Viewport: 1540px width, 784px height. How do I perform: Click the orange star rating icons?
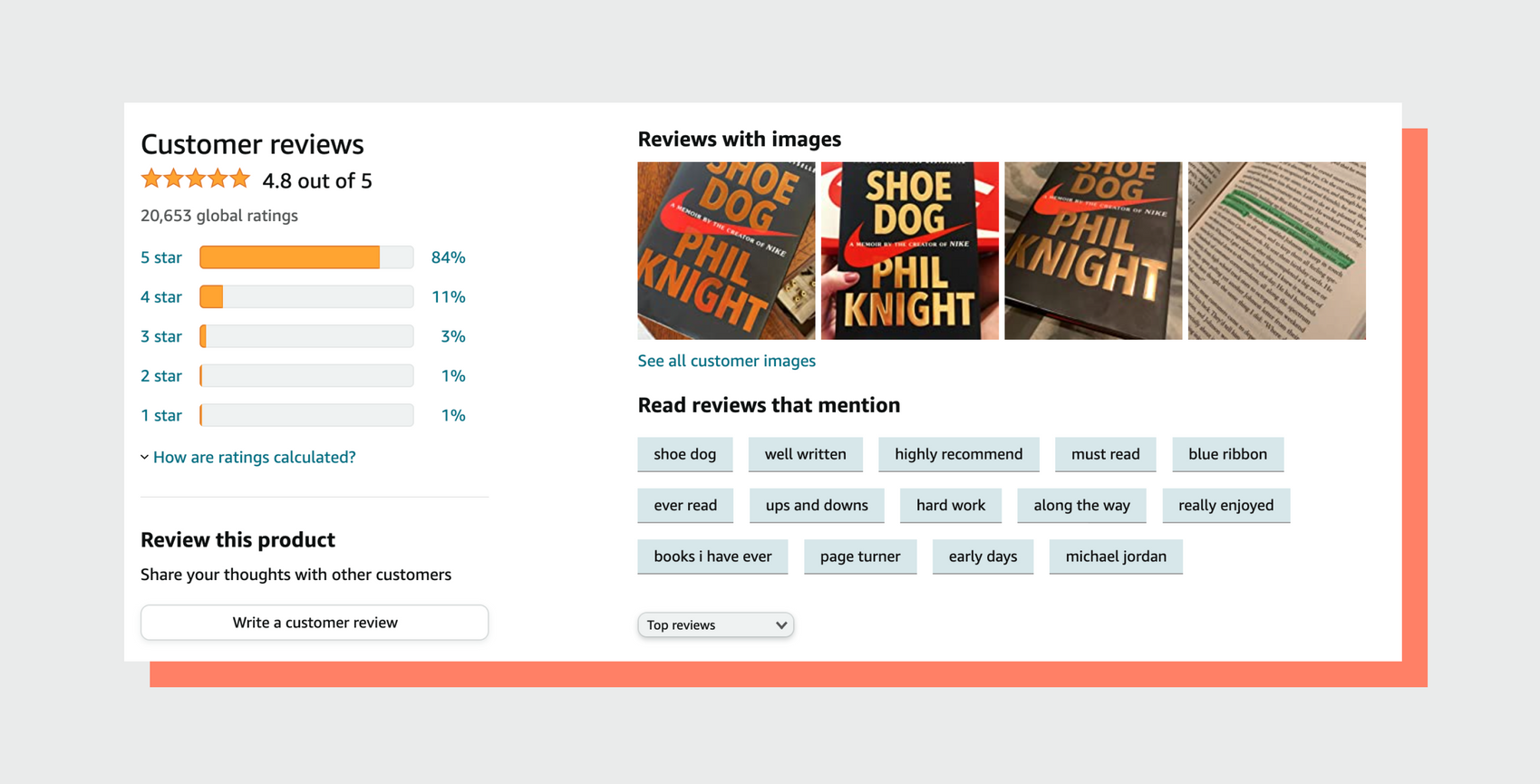coord(195,179)
